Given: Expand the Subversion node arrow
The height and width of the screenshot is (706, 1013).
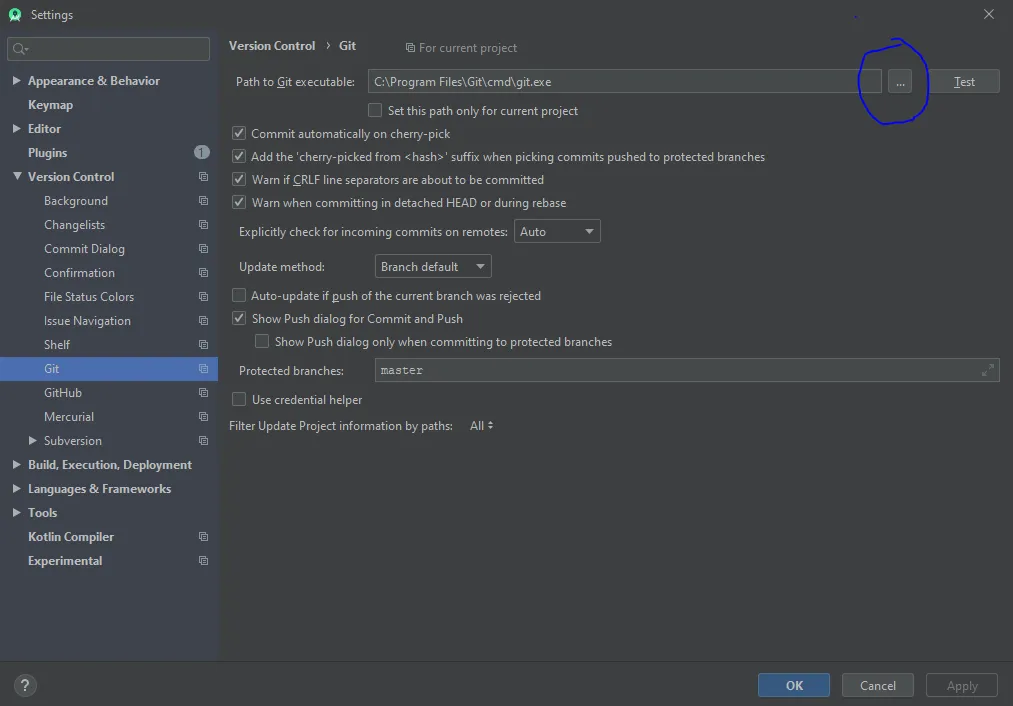Looking at the screenshot, I should (32, 441).
